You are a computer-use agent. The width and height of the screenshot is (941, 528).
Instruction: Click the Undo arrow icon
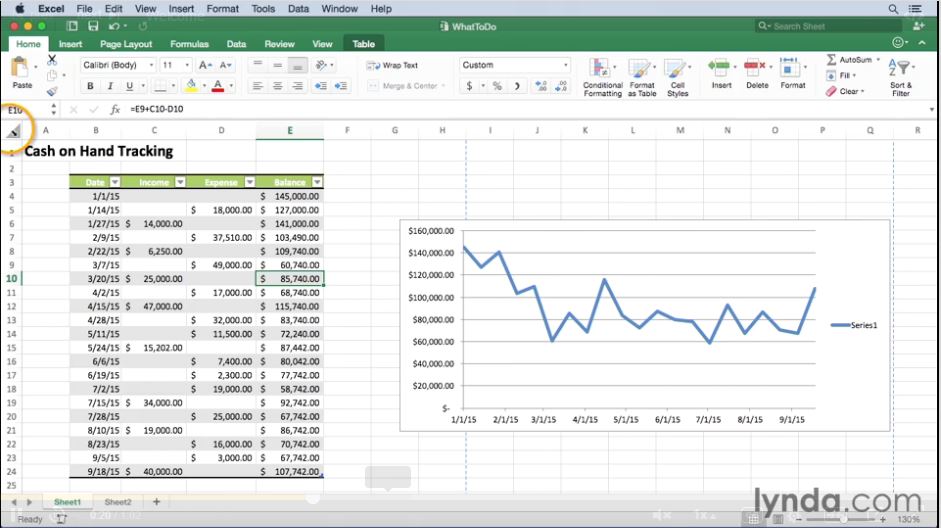tap(113, 26)
